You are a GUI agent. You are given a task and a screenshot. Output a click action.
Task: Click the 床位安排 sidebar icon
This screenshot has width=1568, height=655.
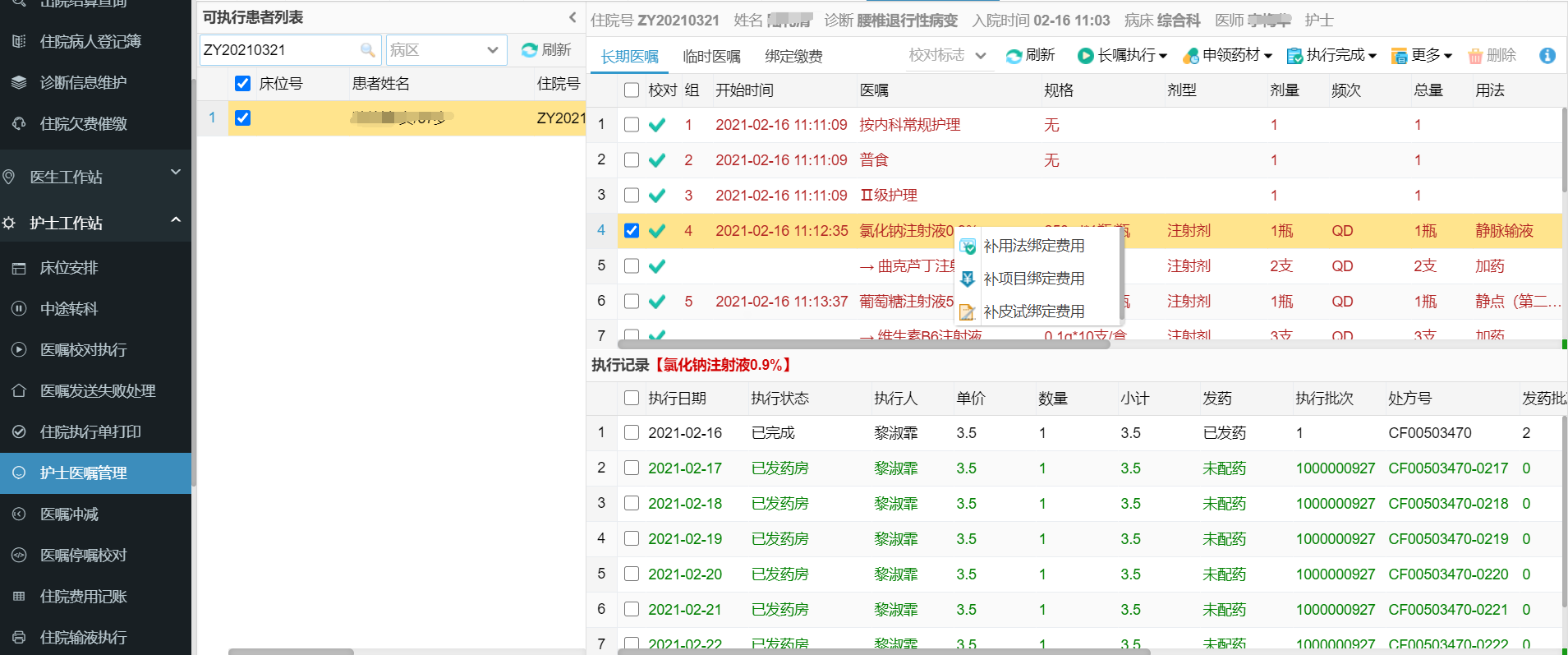[x=19, y=268]
